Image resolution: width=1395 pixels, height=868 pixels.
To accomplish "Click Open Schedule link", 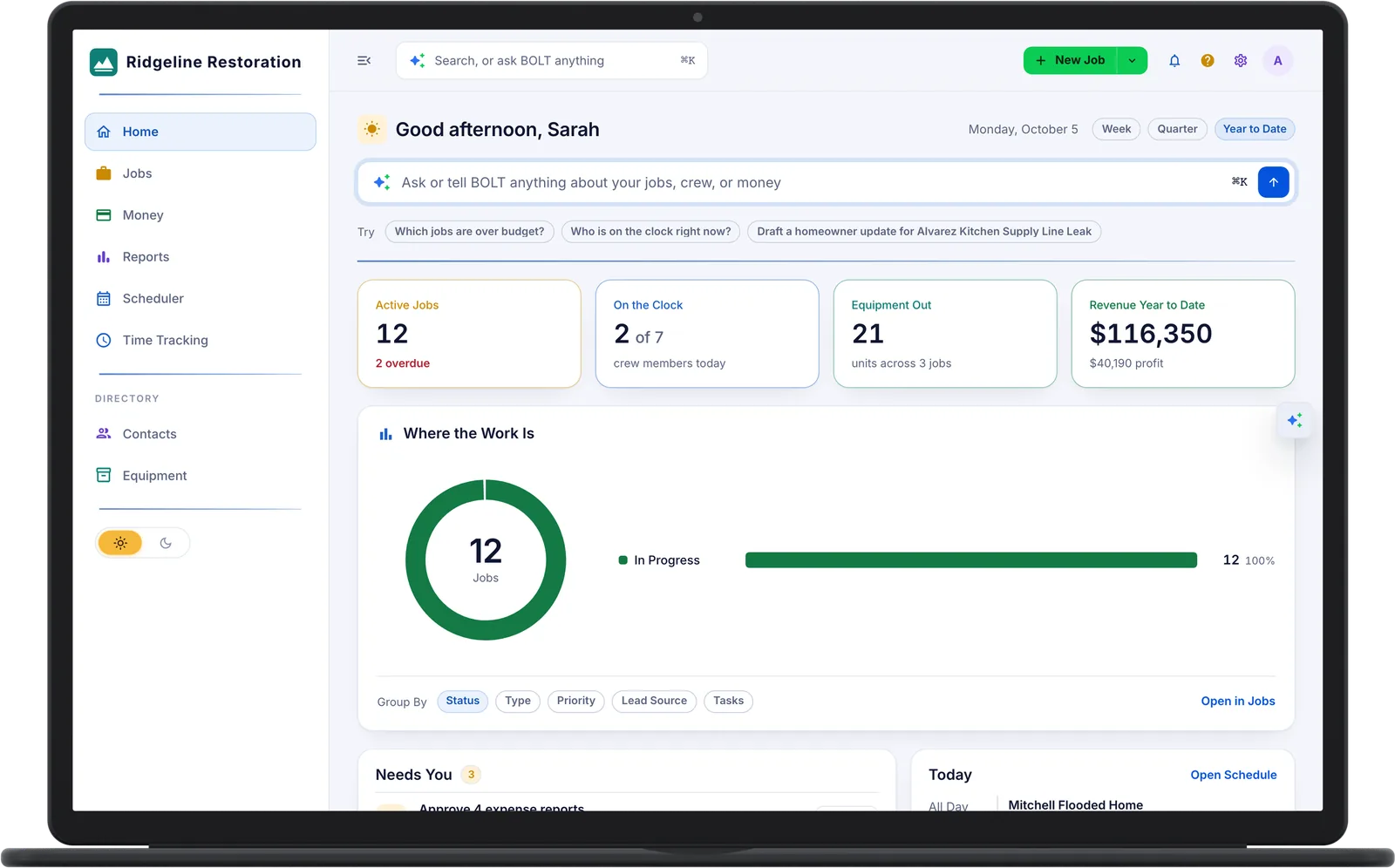I will 1234,775.
